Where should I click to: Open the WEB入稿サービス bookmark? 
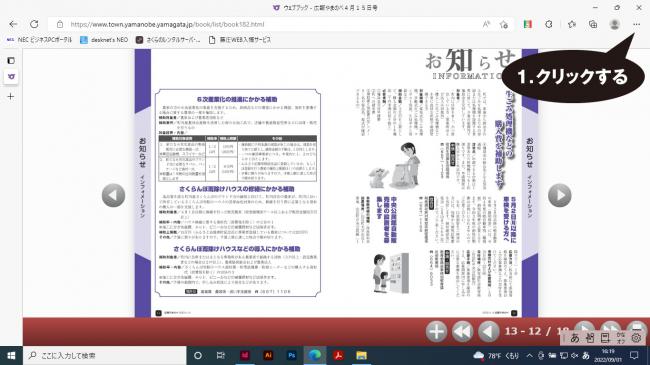tap(240, 40)
